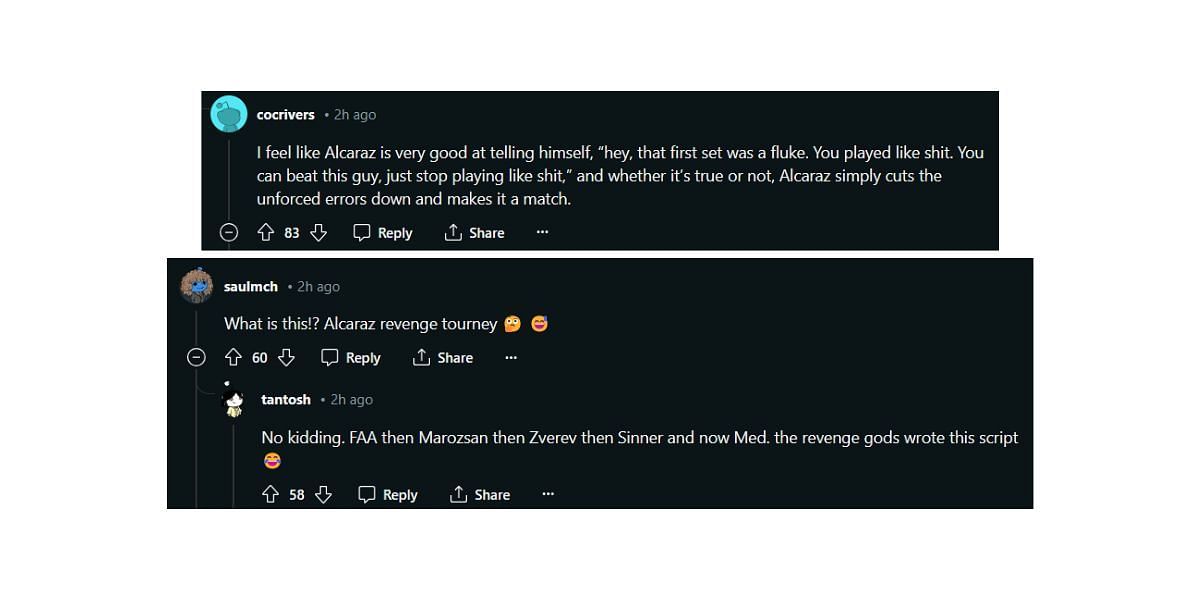This screenshot has height=600, width=1200.
Task: Open cocrivers avatar profile
Action: pos(229,115)
